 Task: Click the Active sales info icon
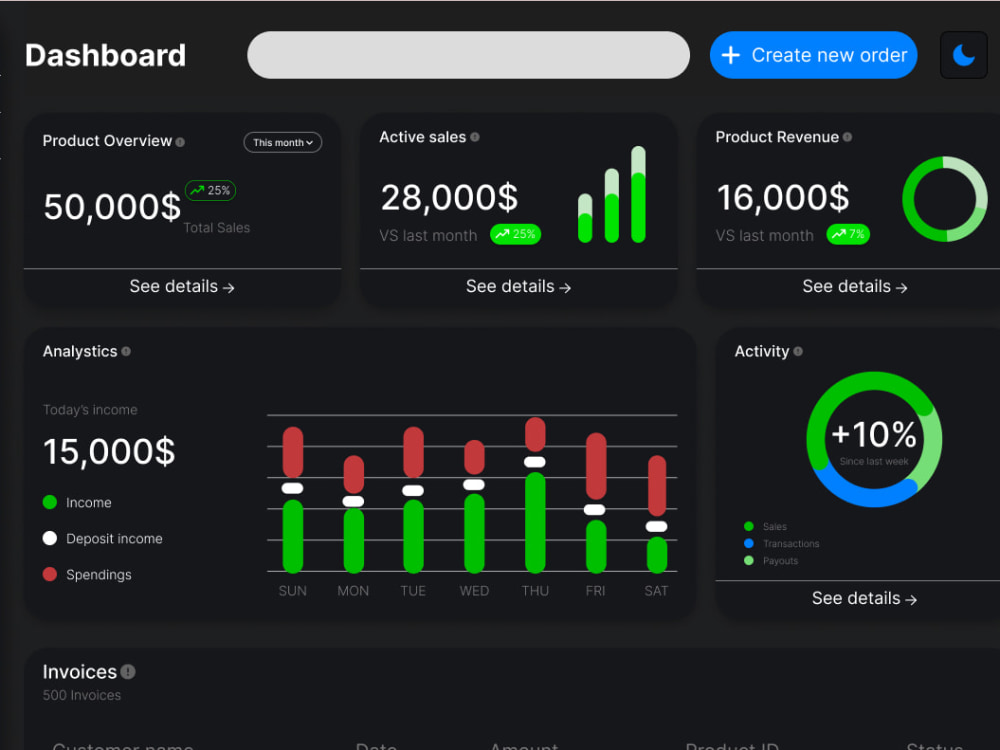click(x=474, y=137)
